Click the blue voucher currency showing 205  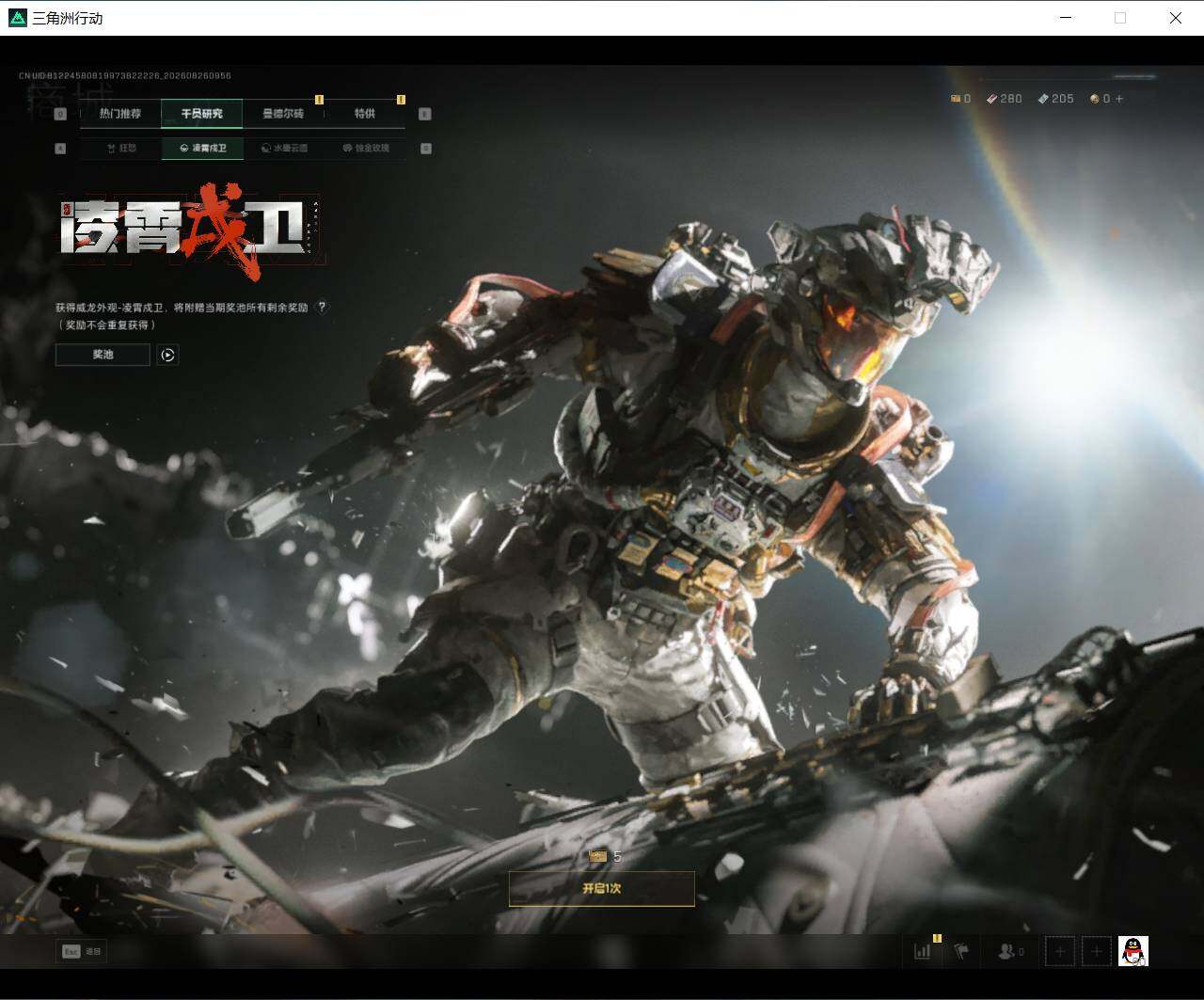coord(1055,99)
